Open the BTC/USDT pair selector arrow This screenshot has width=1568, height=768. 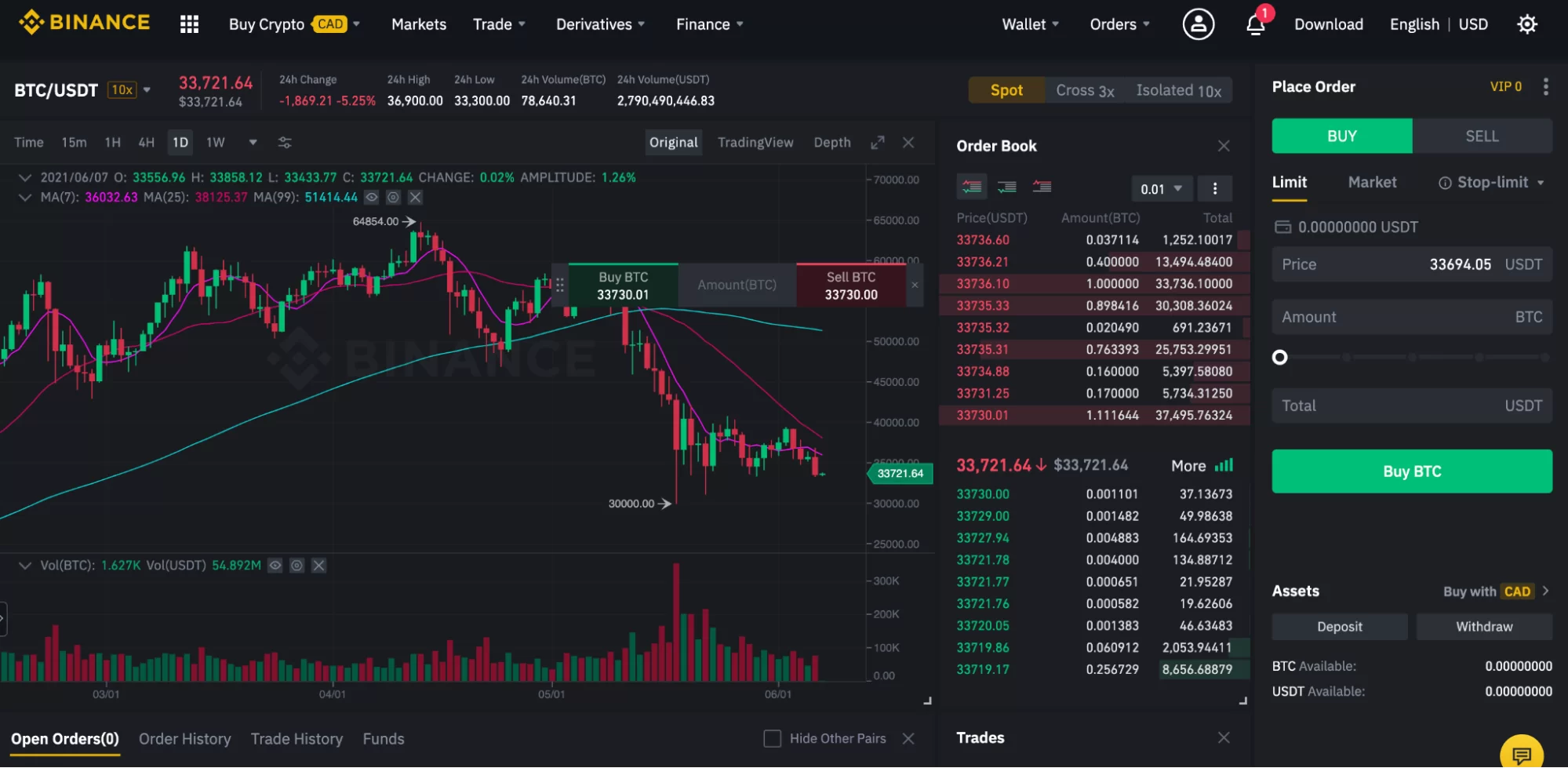[x=147, y=89]
